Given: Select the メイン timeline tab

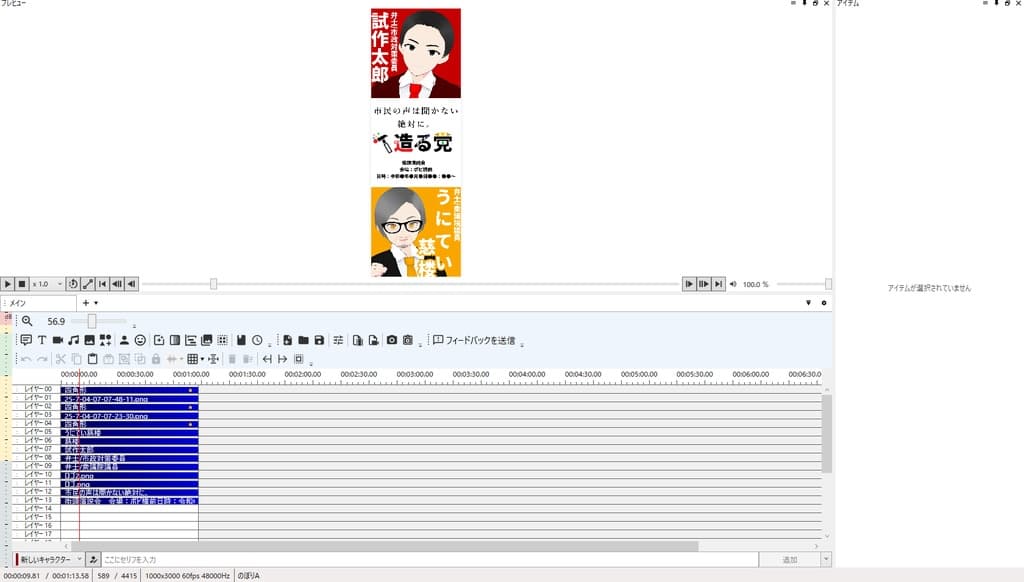Looking at the screenshot, I should pos(39,303).
